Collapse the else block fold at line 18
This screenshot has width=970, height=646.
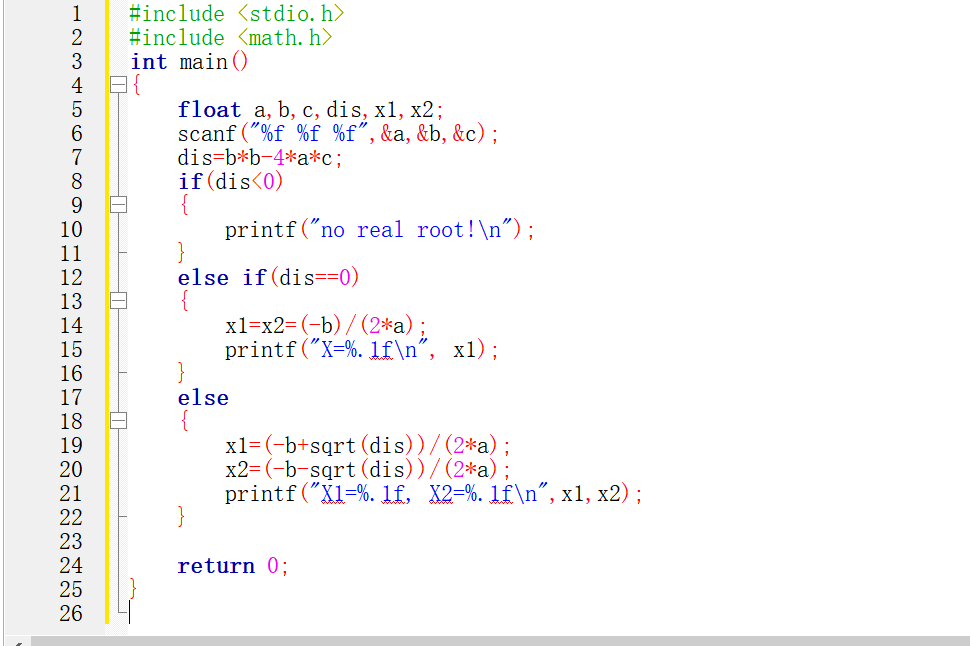tap(118, 421)
